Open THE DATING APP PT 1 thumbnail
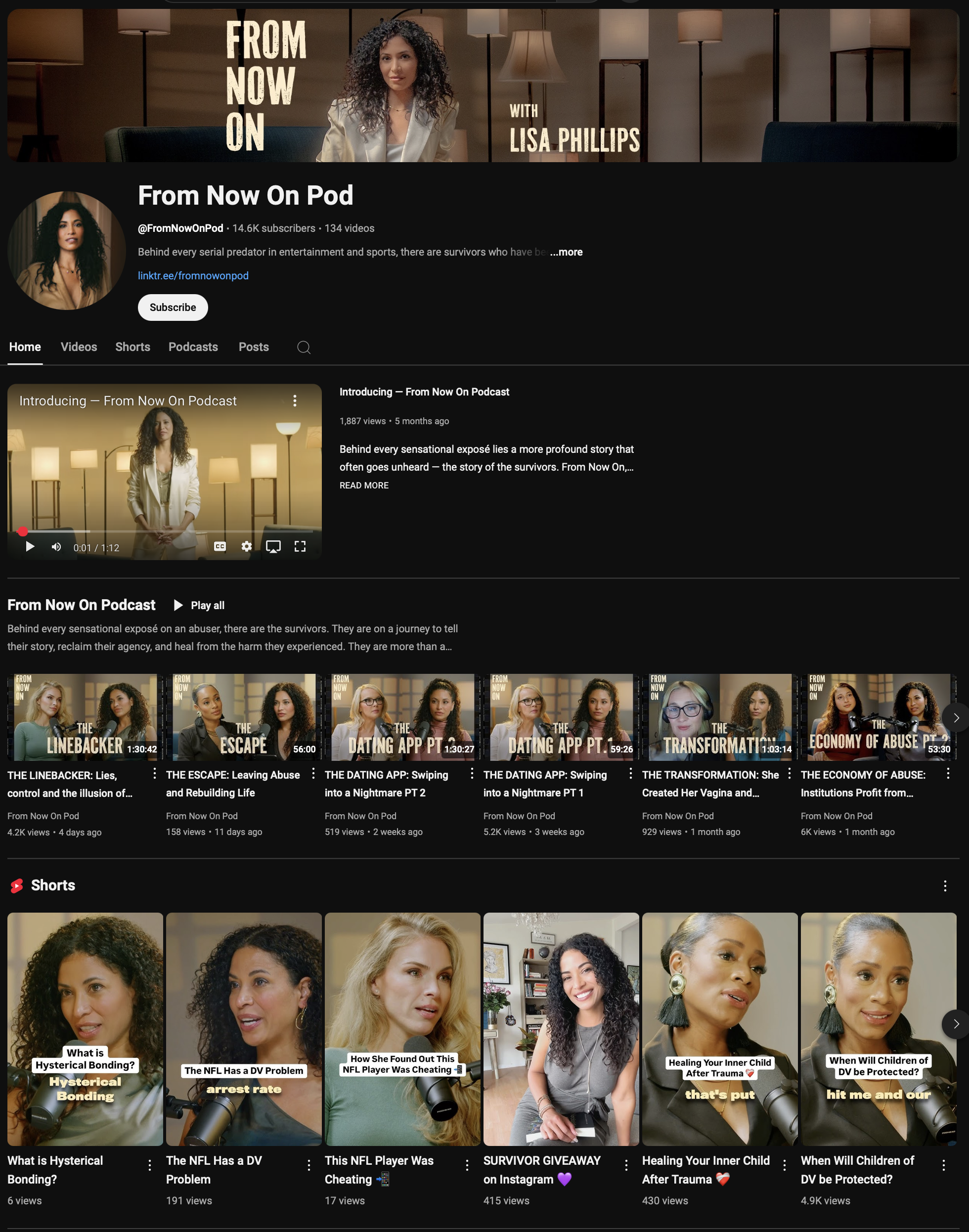Image resolution: width=969 pixels, height=1232 pixels. (x=561, y=717)
